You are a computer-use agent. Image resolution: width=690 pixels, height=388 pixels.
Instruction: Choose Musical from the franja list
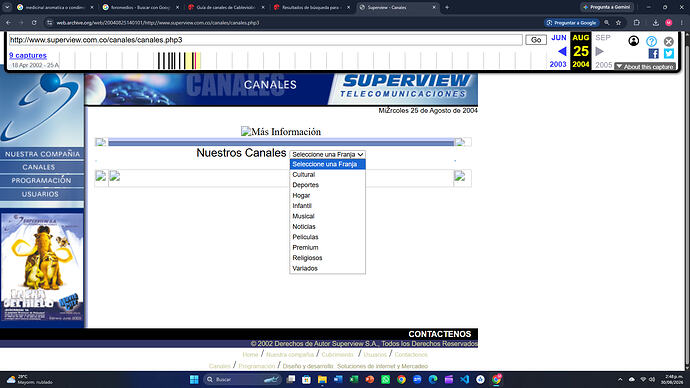[x=327, y=216]
